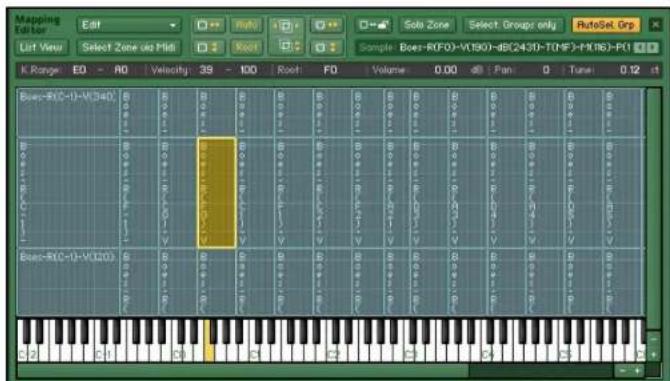Click the resolve overlapping key ranges icon
The width and height of the screenshot is (670, 381).
[287, 26]
